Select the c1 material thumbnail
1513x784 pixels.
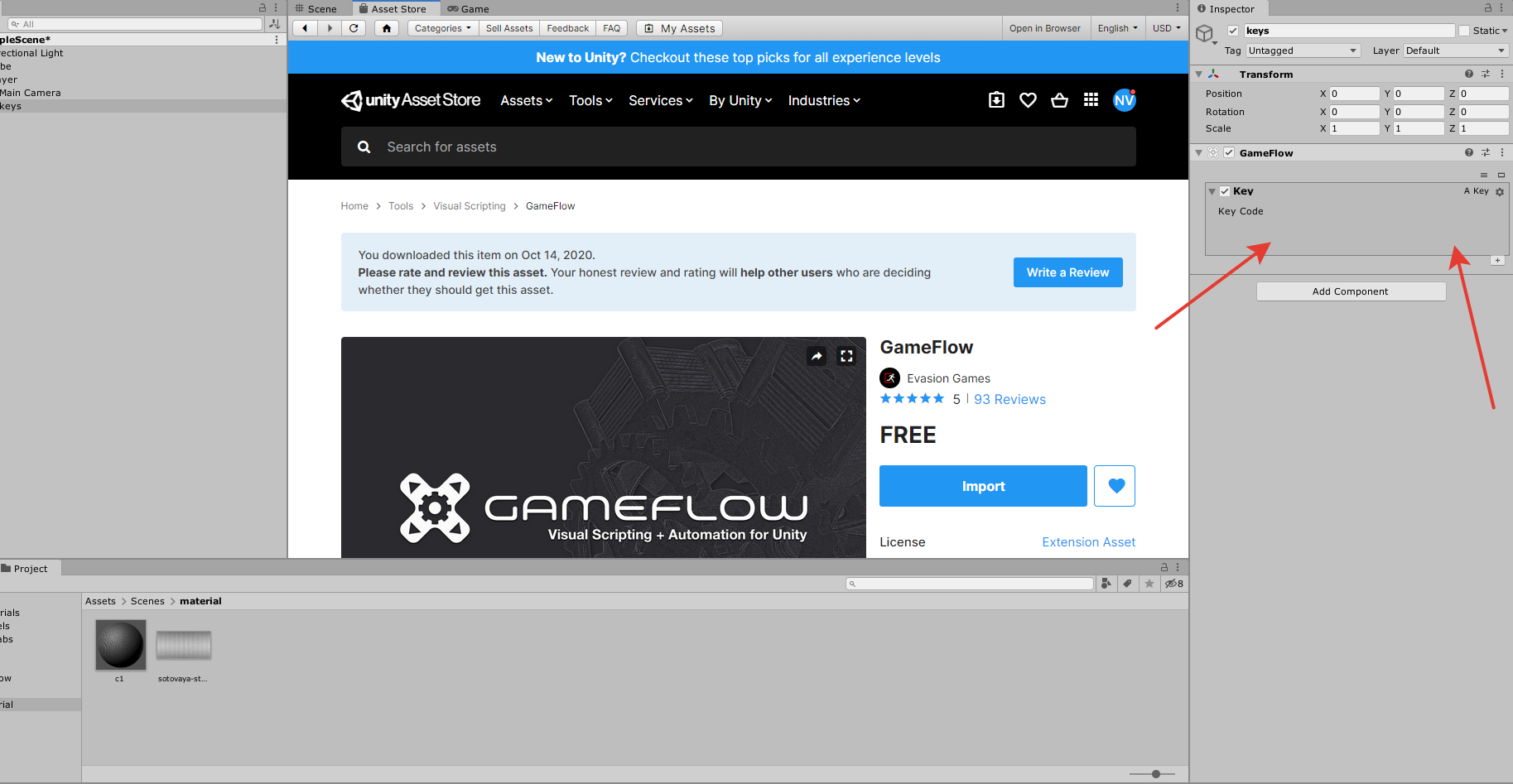pos(120,645)
